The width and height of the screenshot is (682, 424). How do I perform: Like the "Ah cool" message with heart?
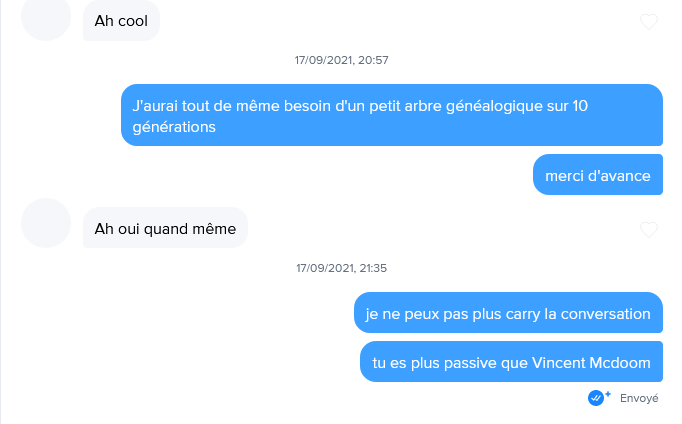click(x=649, y=21)
